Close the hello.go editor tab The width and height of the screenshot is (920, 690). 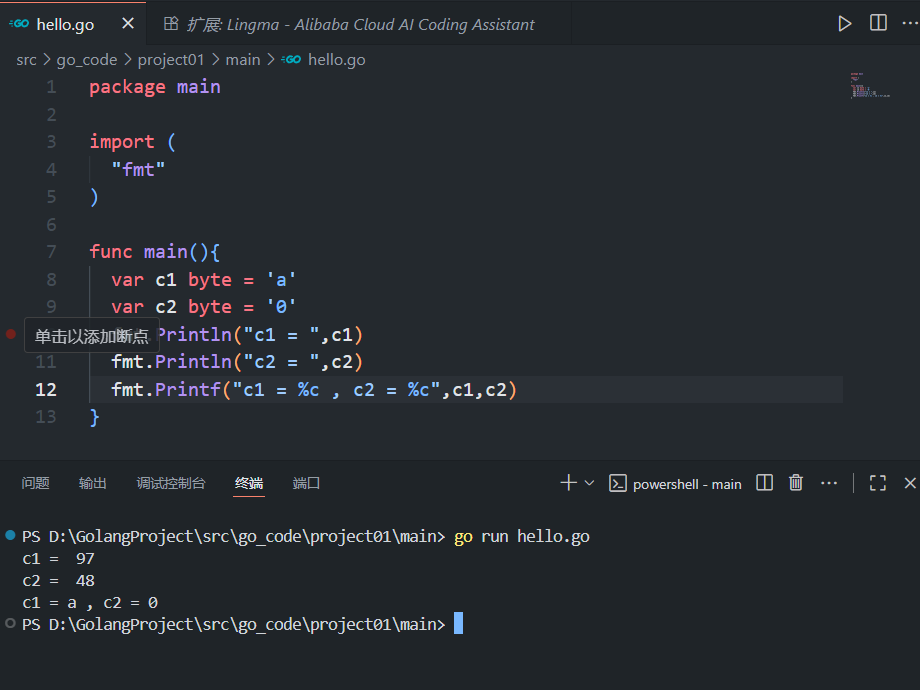coord(127,24)
